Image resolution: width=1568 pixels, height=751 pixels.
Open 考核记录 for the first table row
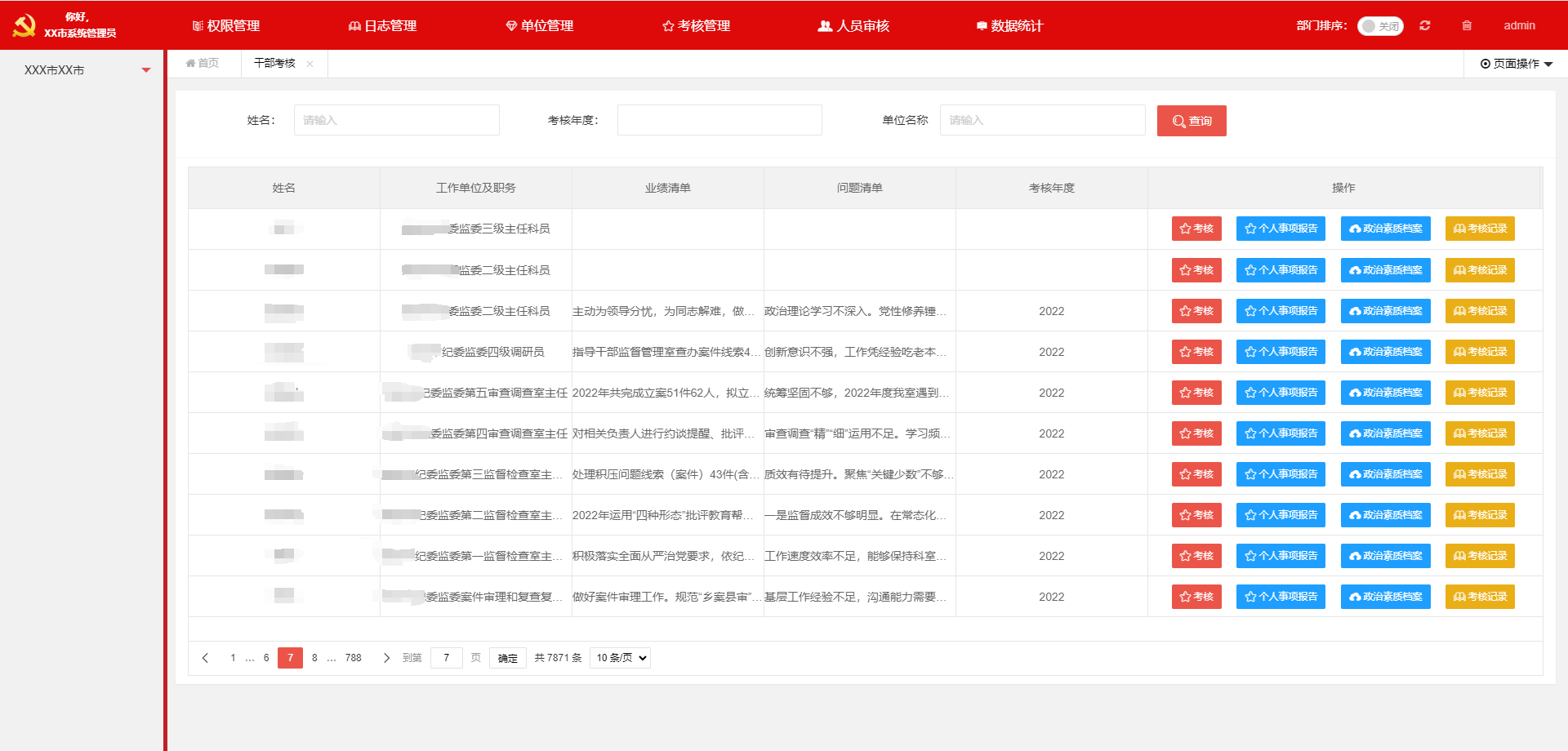[x=1480, y=229]
